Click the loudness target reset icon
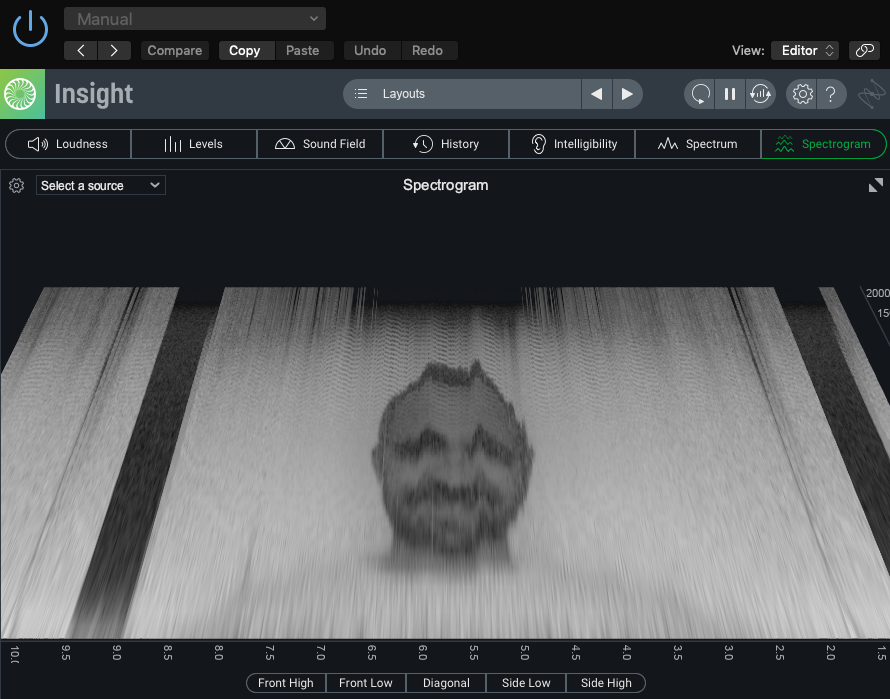Screen dimensions: 890x699 pos(760,94)
